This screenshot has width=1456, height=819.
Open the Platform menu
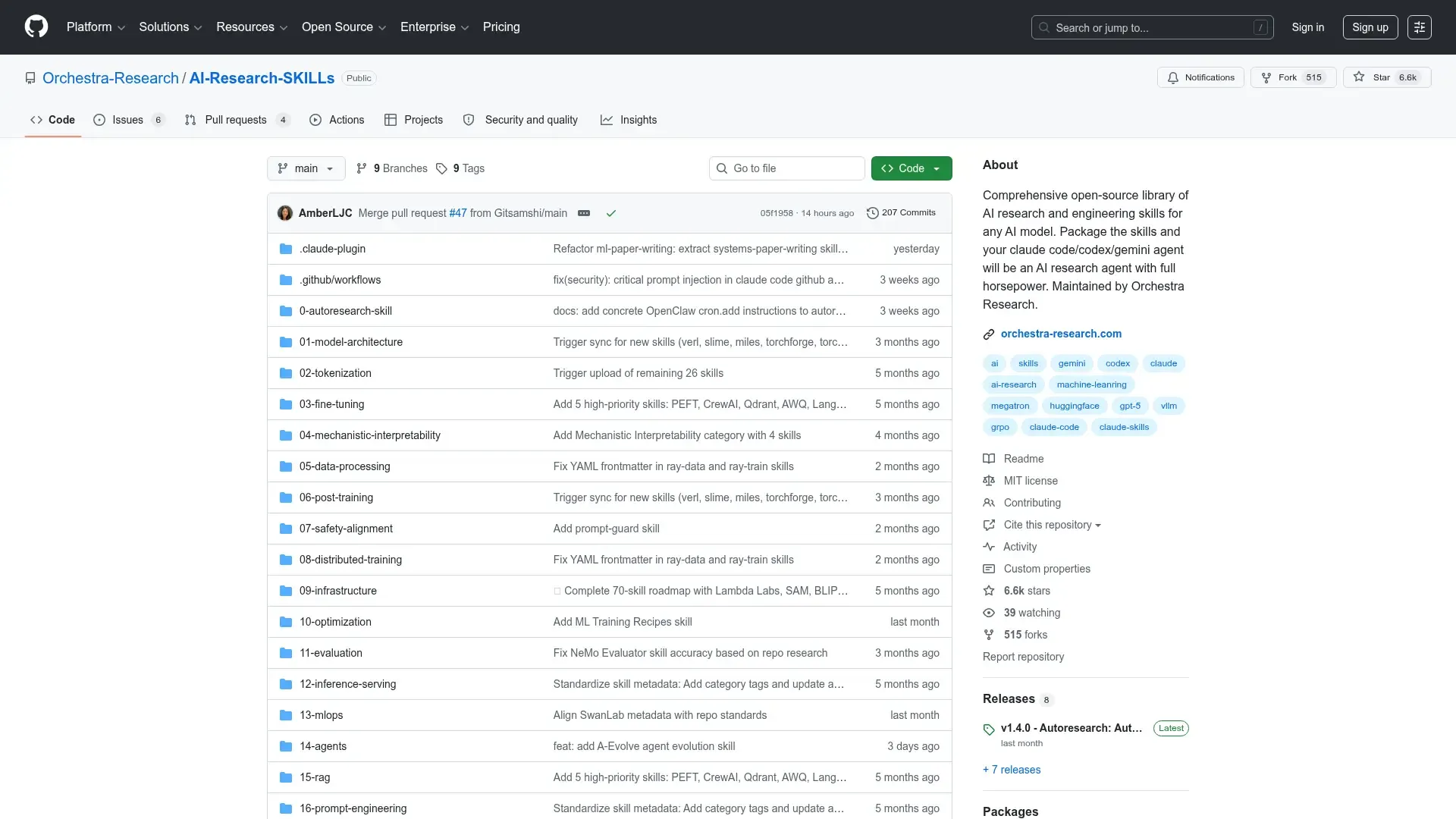pyautogui.click(x=96, y=27)
